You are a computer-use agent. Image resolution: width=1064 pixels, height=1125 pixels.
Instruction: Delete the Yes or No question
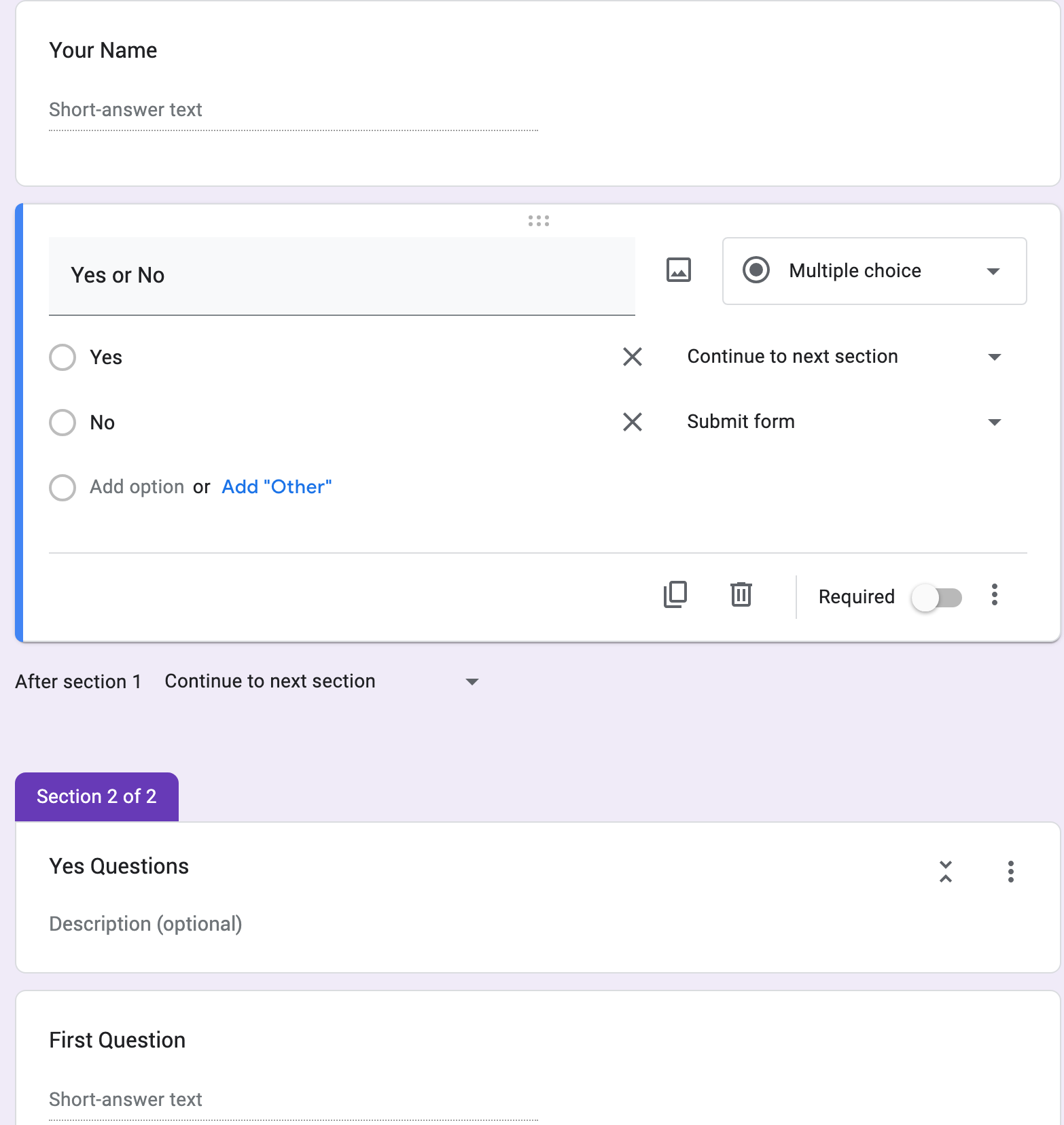pos(741,595)
